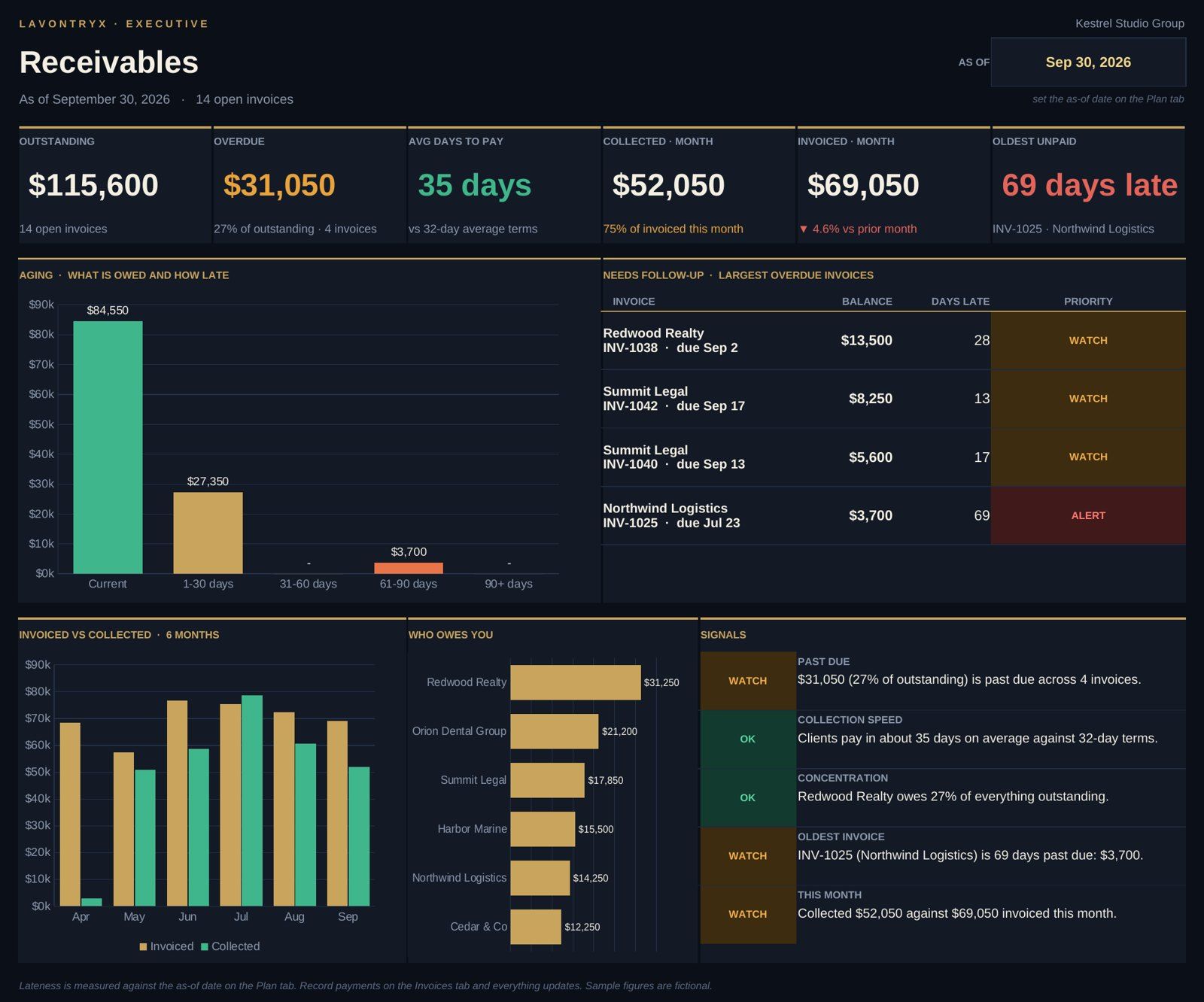Select the Redwood Realty INV-1038 invoice row
The height and width of the screenshot is (1002, 1204).
tap(893, 340)
